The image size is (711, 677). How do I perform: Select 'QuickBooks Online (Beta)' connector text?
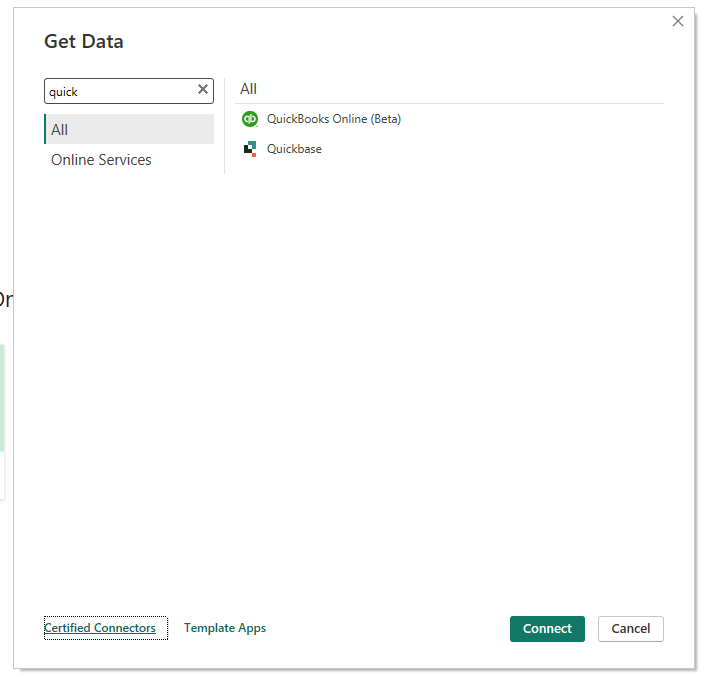(334, 119)
